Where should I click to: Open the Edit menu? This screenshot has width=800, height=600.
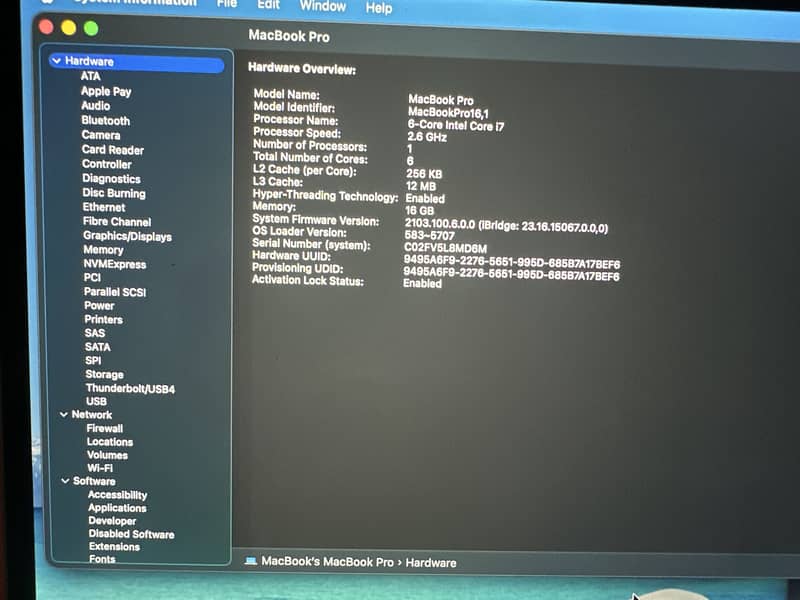268,5
